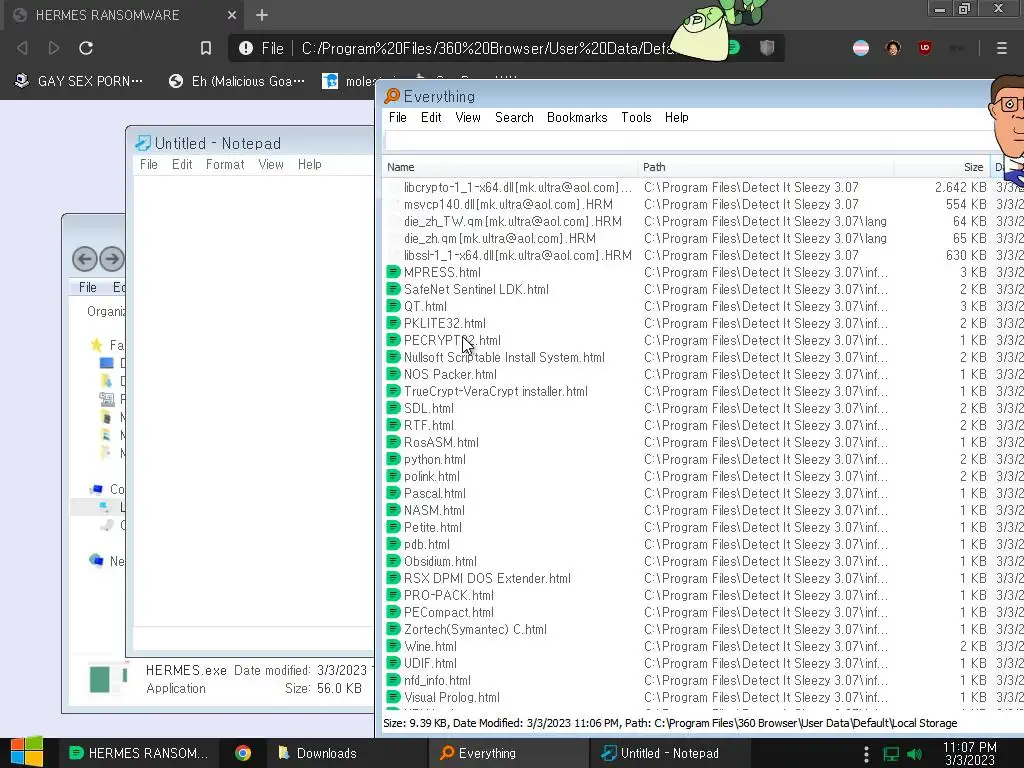Click the taskbar clock showing 11:07 PM
Screen dimensions: 1024x768
point(970,753)
